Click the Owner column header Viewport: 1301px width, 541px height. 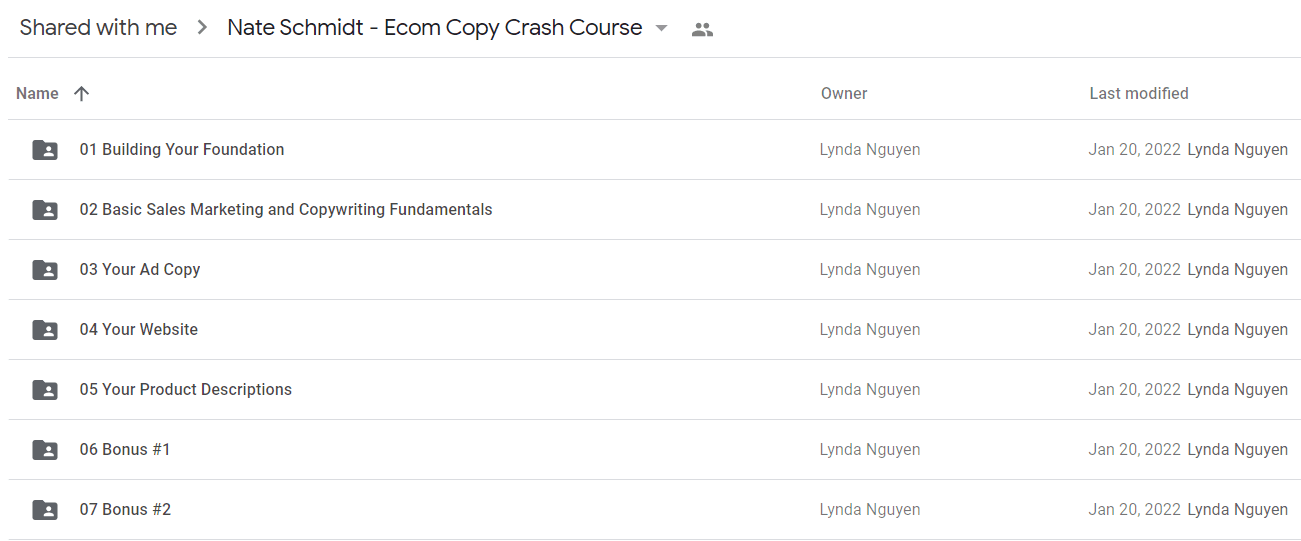[x=844, y=93]
